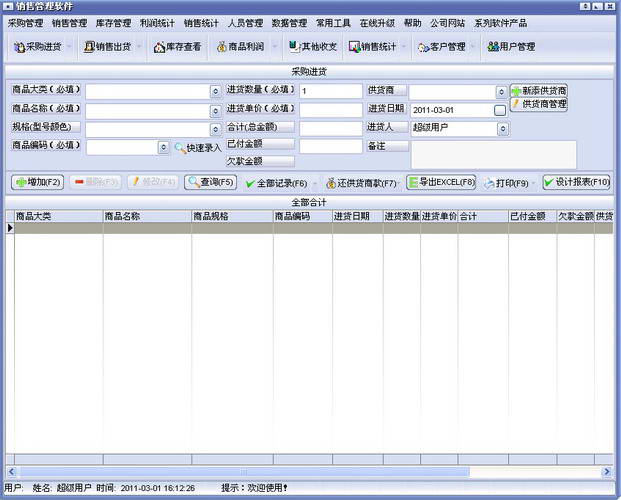The width and height of the screenshot is (621, 500).
Task: Open the 客户管理 toolbar icon
Action: (424, 48)
